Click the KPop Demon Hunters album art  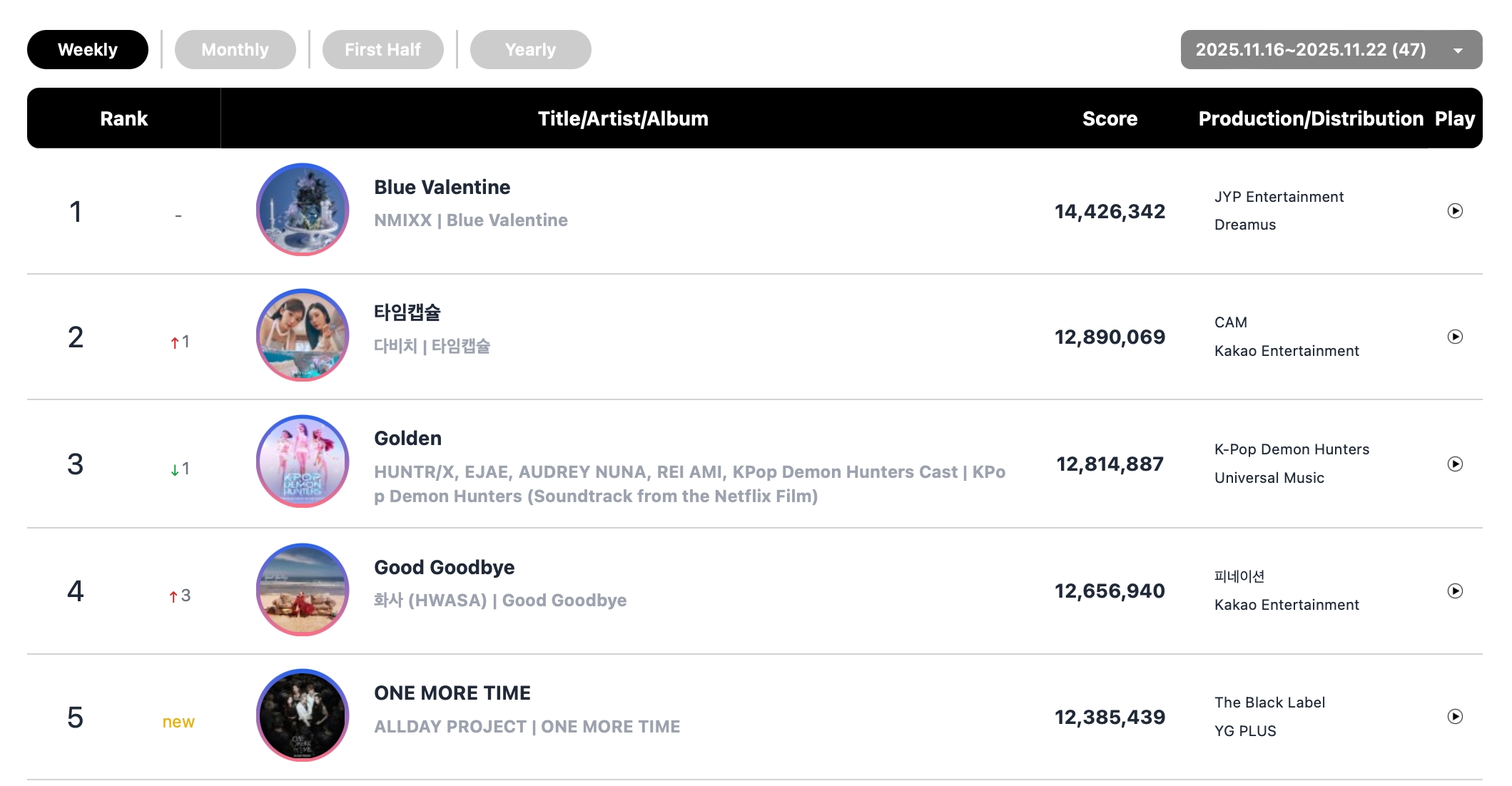click(303, 461)
